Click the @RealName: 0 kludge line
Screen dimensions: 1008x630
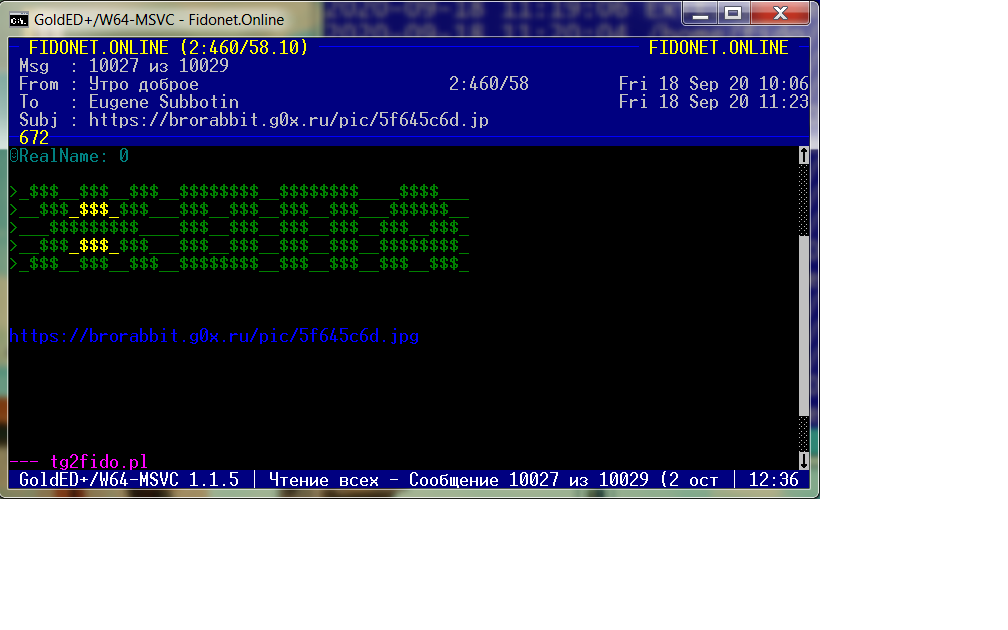(x=69, y=156)
